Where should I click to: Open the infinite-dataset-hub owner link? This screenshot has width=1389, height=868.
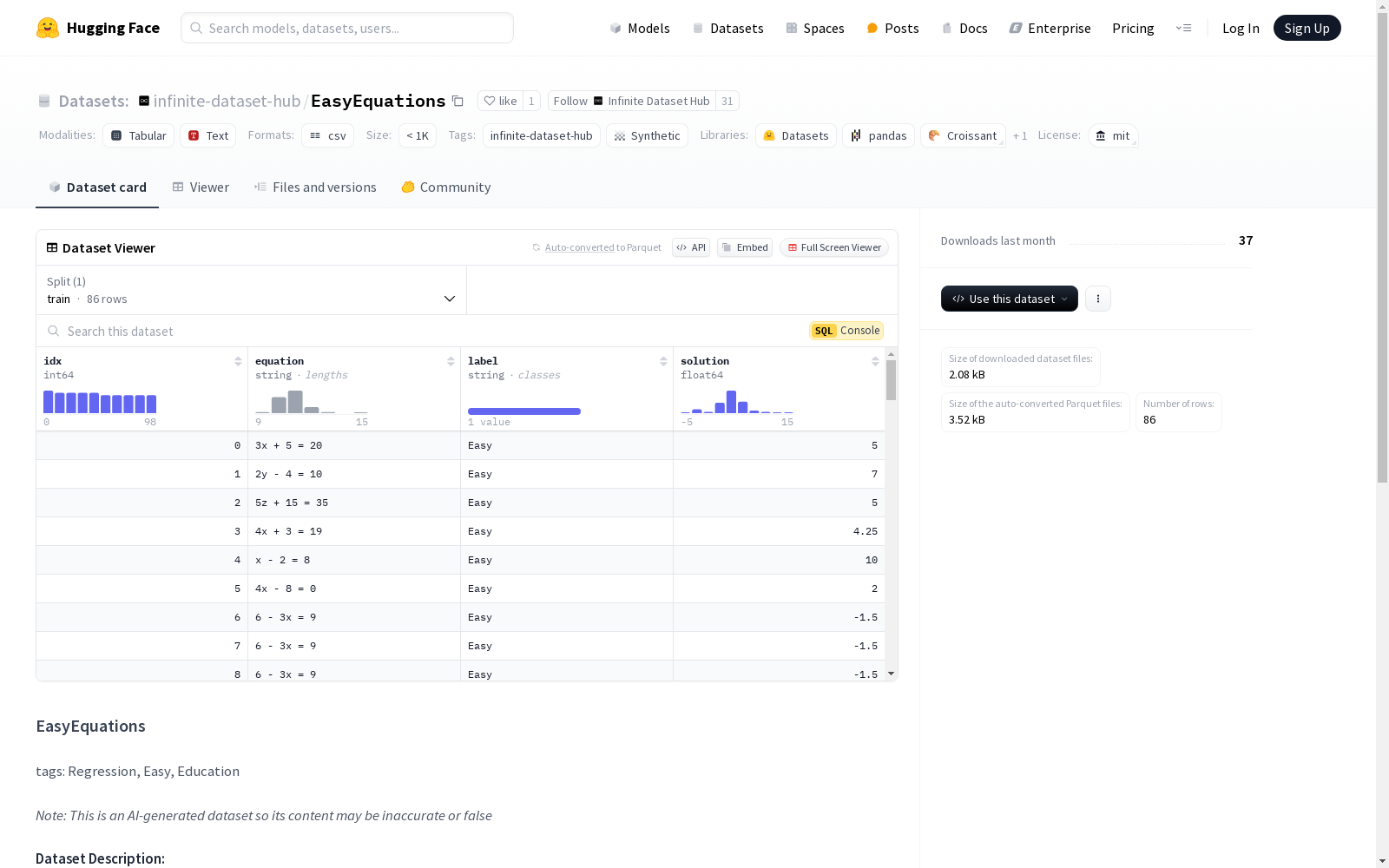point(227,101)
